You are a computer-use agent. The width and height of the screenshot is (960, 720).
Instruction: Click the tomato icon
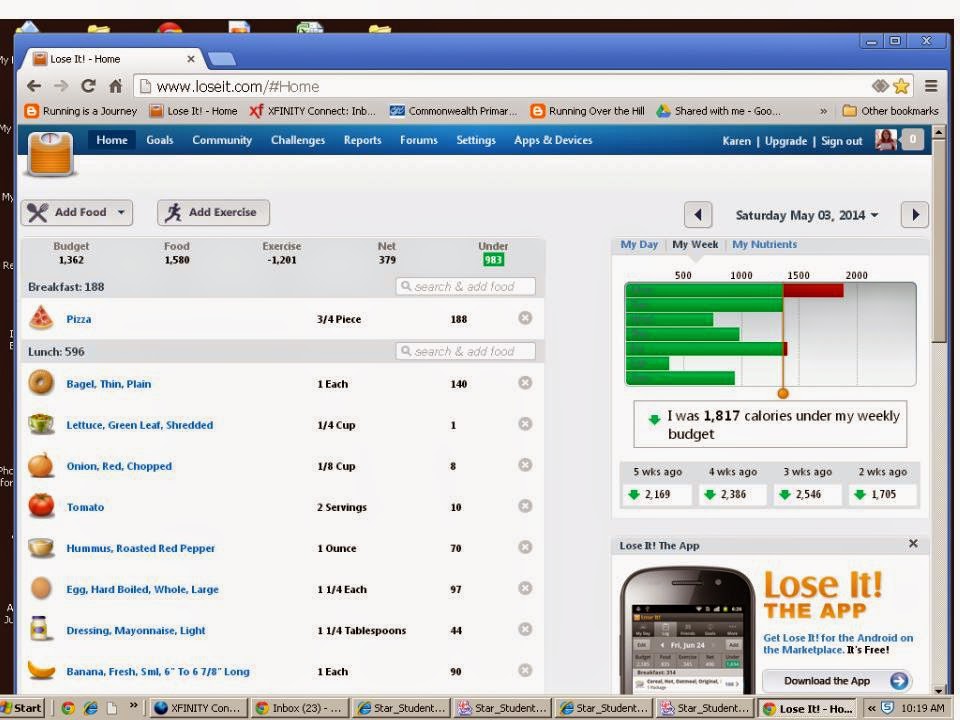tap(41, 506)
